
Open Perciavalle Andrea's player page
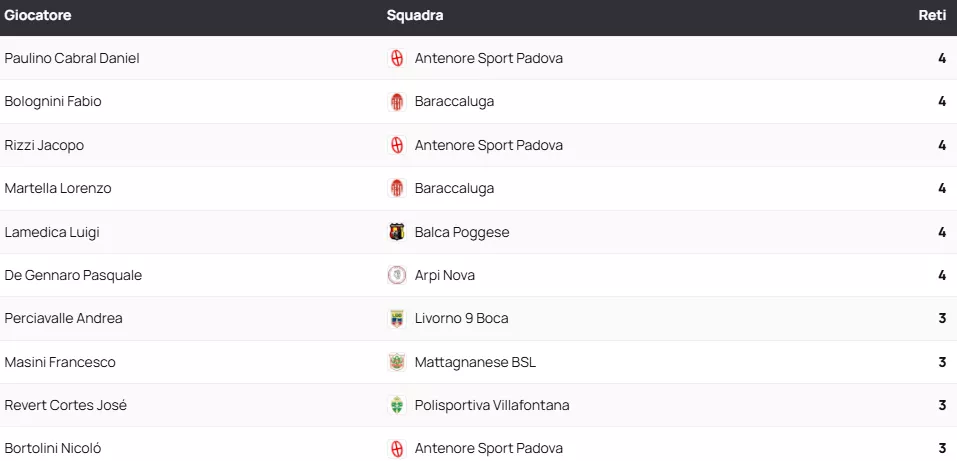click(63, 319)
